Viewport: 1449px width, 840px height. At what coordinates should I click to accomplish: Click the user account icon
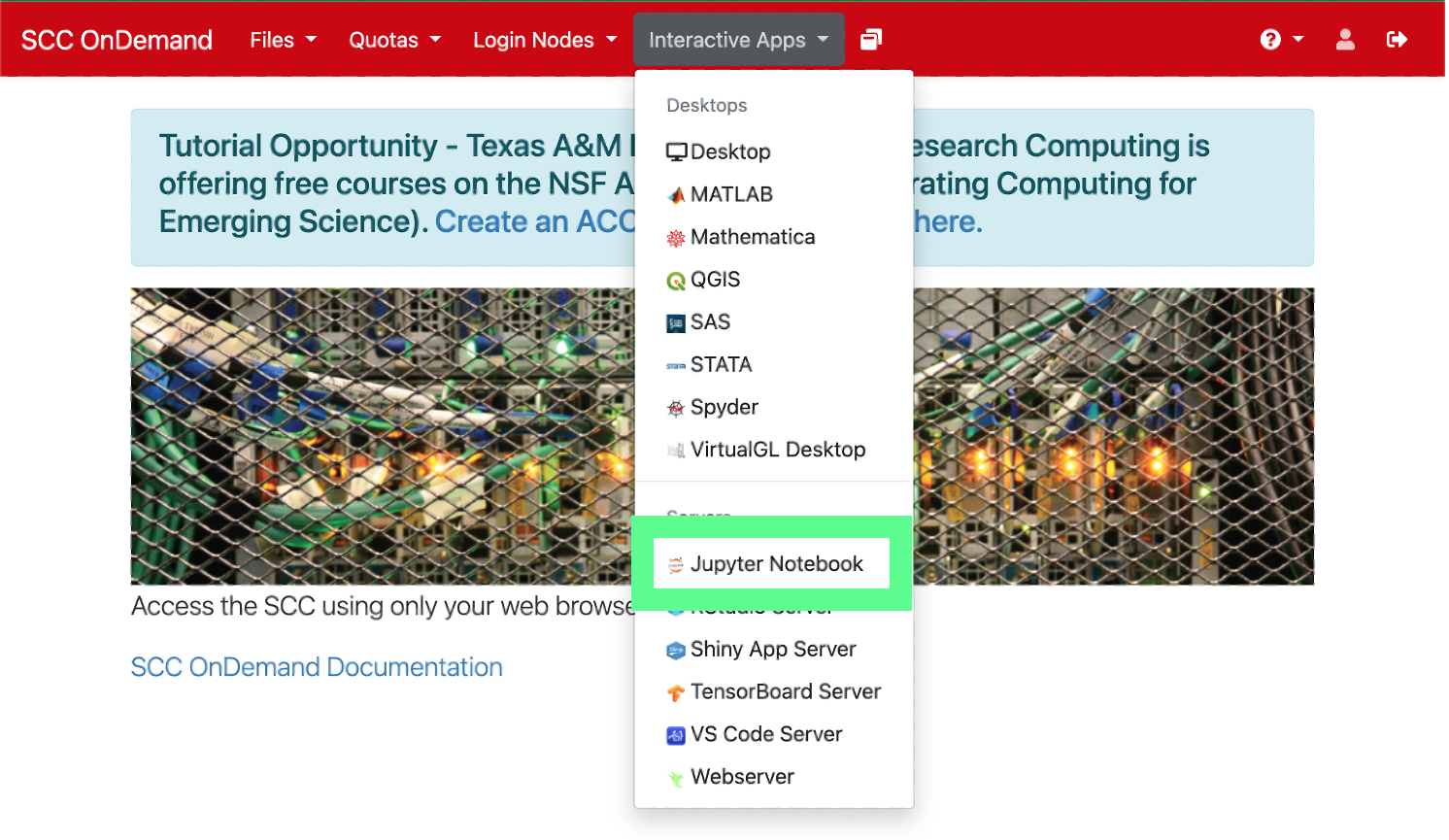1345,39
